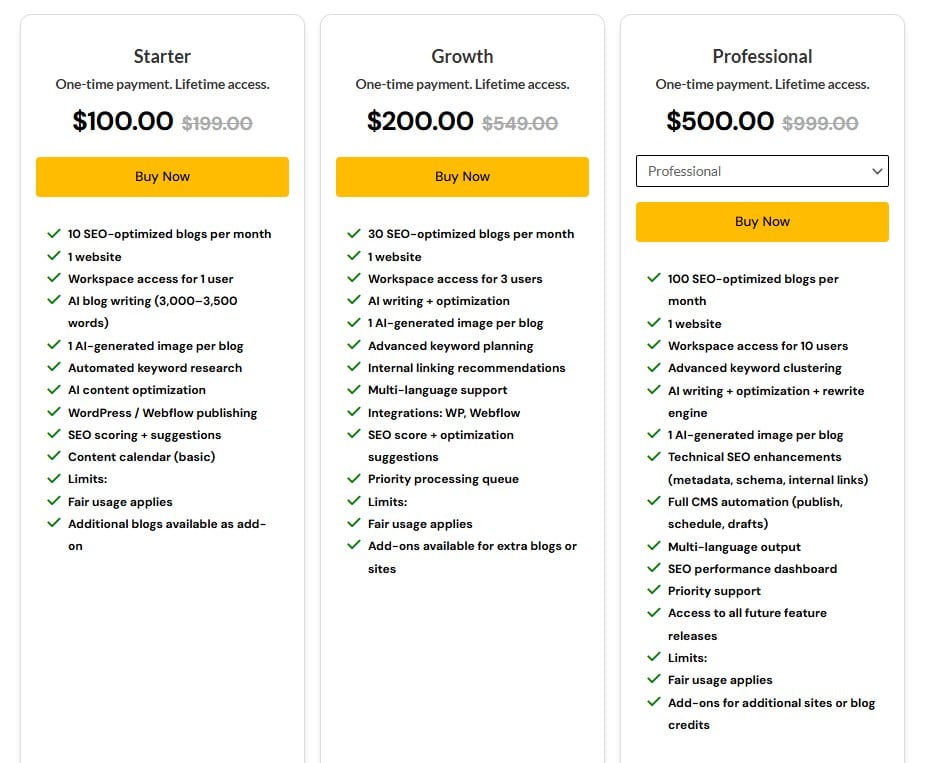928x763 pixels.
Task: Click the chevron arrow on Professional dropdown
Action: [x=877, y=171]
